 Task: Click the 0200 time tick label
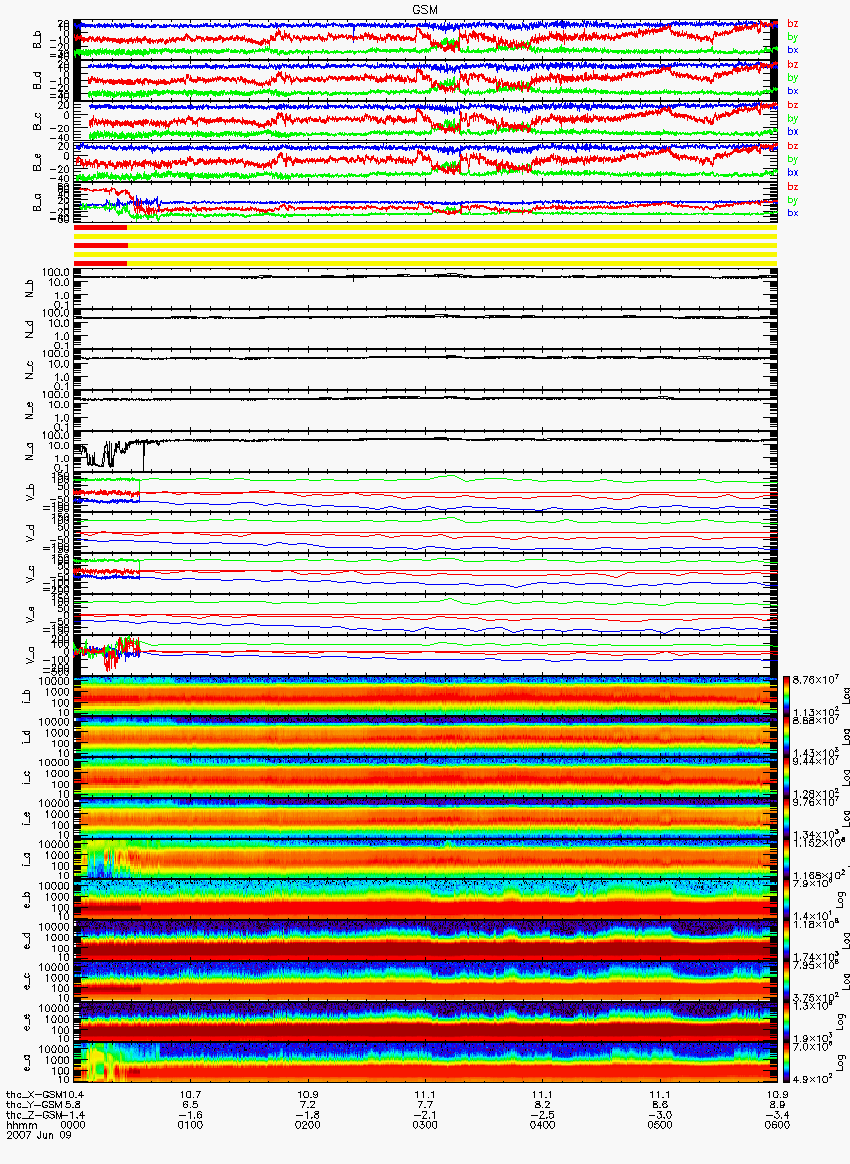[x=308, y=1125]
